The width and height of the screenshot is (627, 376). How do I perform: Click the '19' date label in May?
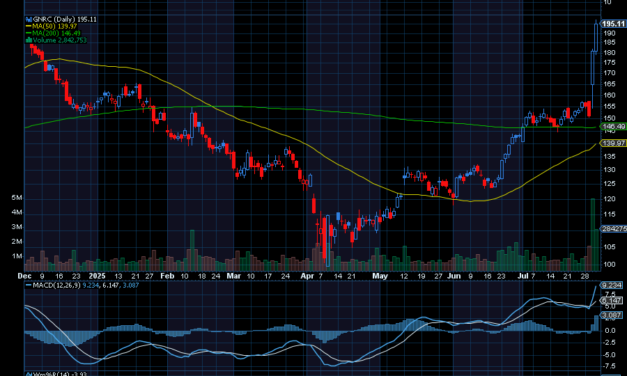421,276
